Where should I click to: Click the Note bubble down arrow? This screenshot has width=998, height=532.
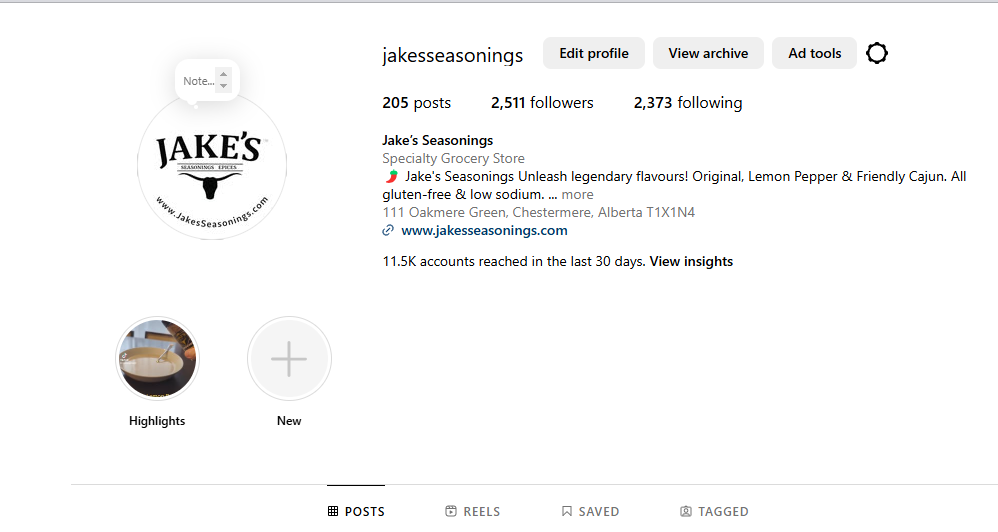pyautogui.click(x=223, y=87)
